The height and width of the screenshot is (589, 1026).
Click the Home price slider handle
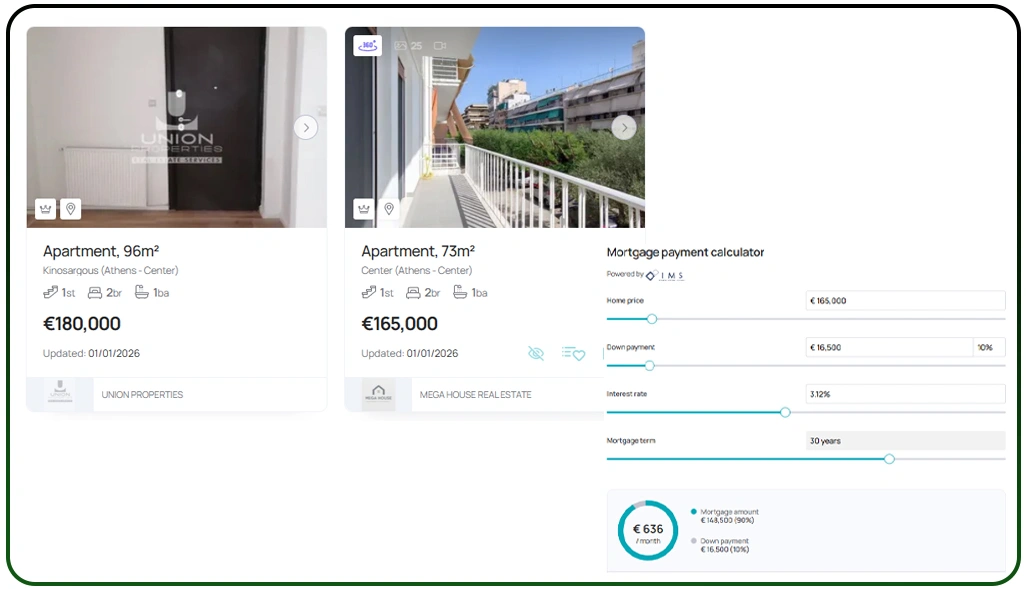click(x=652, y=319)
